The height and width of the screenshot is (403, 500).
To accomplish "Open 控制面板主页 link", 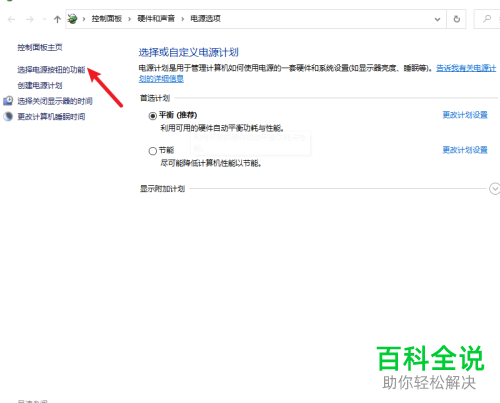I will click(x=40, y=47).
